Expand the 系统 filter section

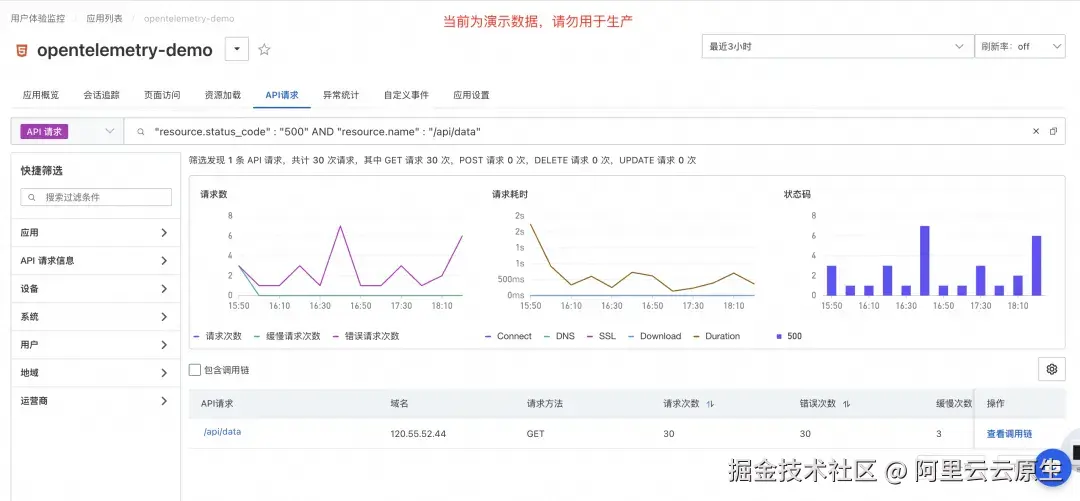pyautogui.click(x=96, y=317)
